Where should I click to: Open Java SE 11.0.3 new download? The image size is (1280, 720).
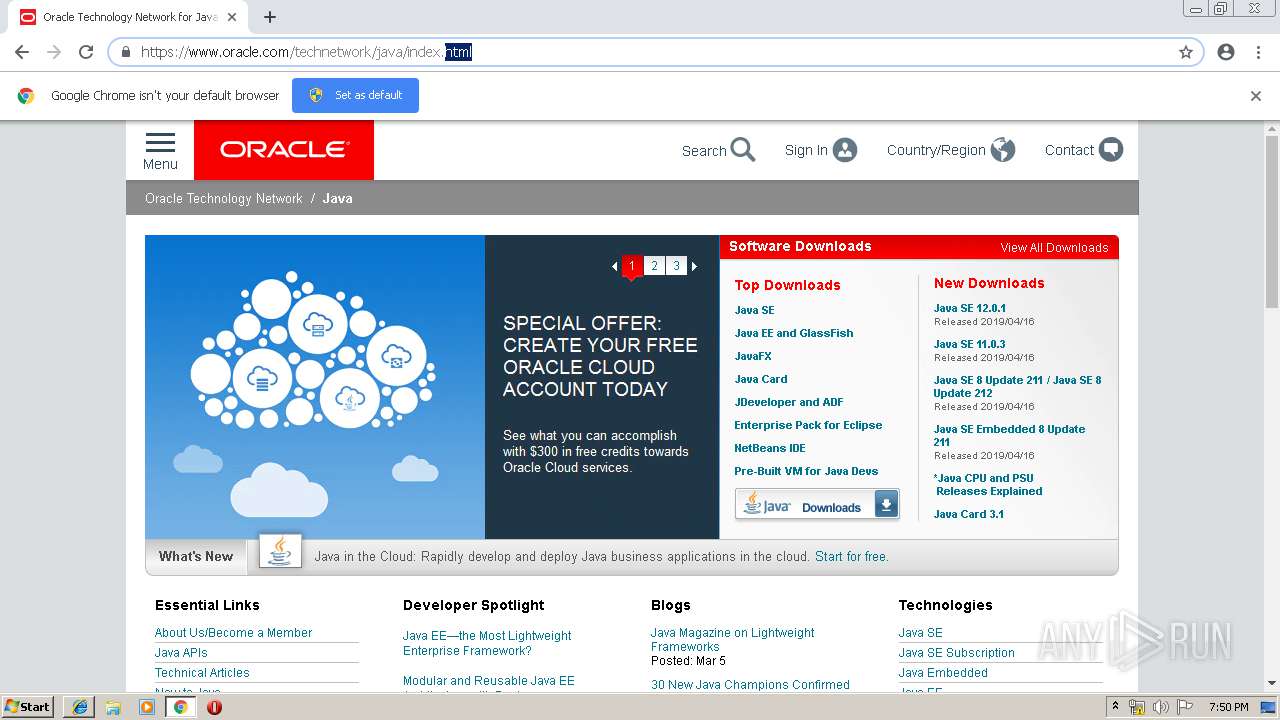point(970,344)
